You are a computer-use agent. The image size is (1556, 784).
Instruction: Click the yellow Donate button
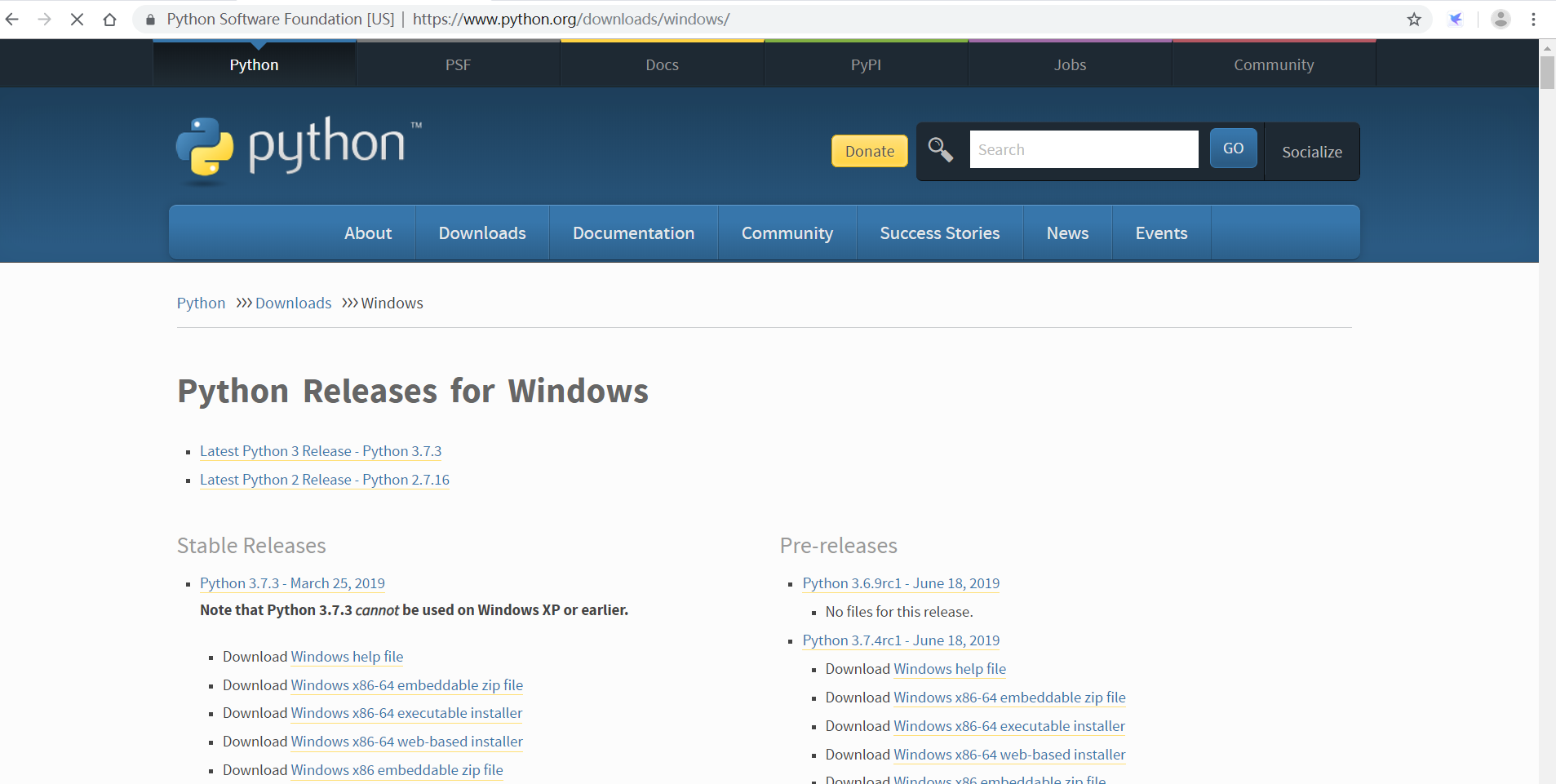869,151
